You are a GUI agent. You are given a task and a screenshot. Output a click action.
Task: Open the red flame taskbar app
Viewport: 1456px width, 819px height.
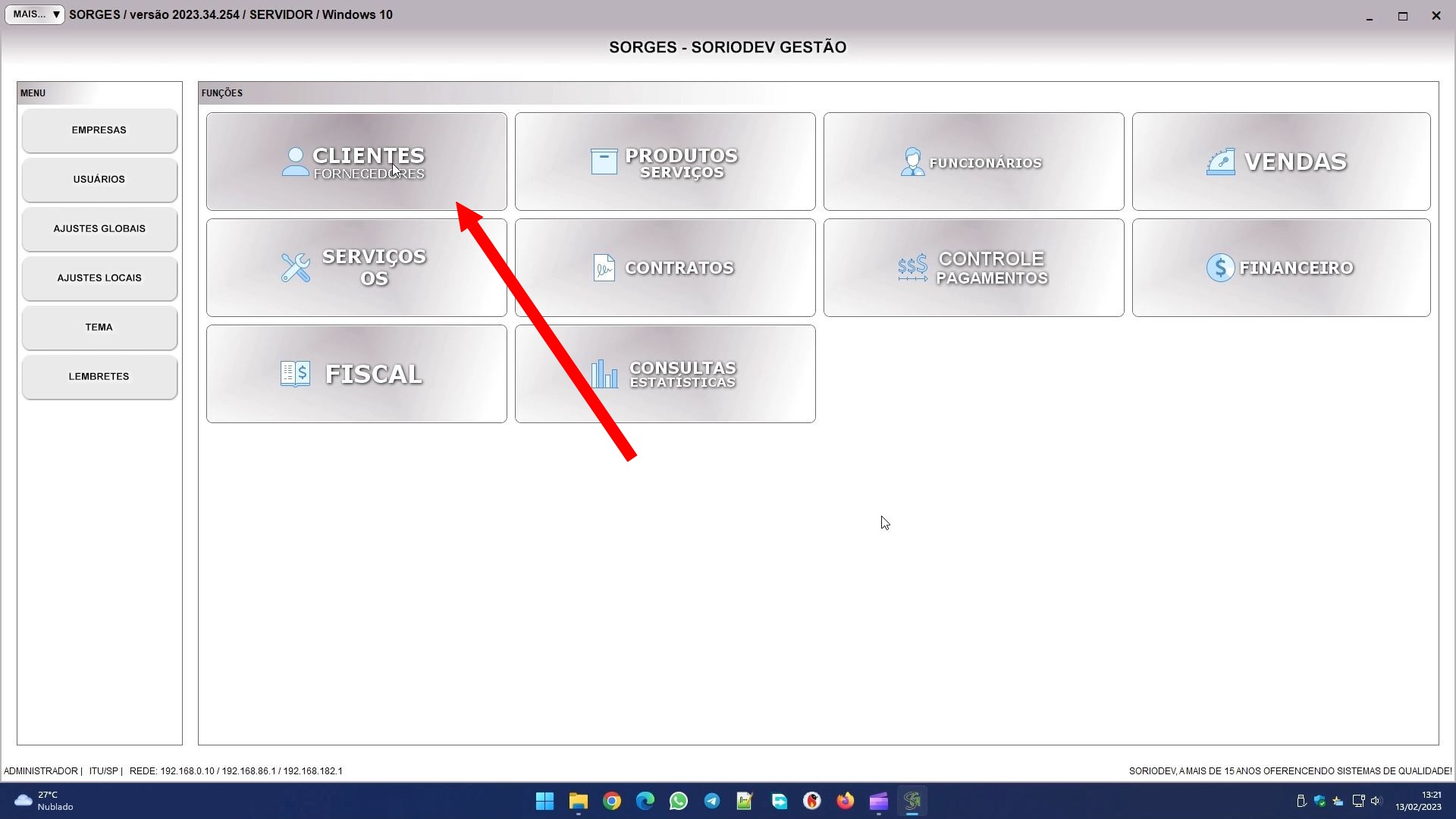[x=812, y=801]
